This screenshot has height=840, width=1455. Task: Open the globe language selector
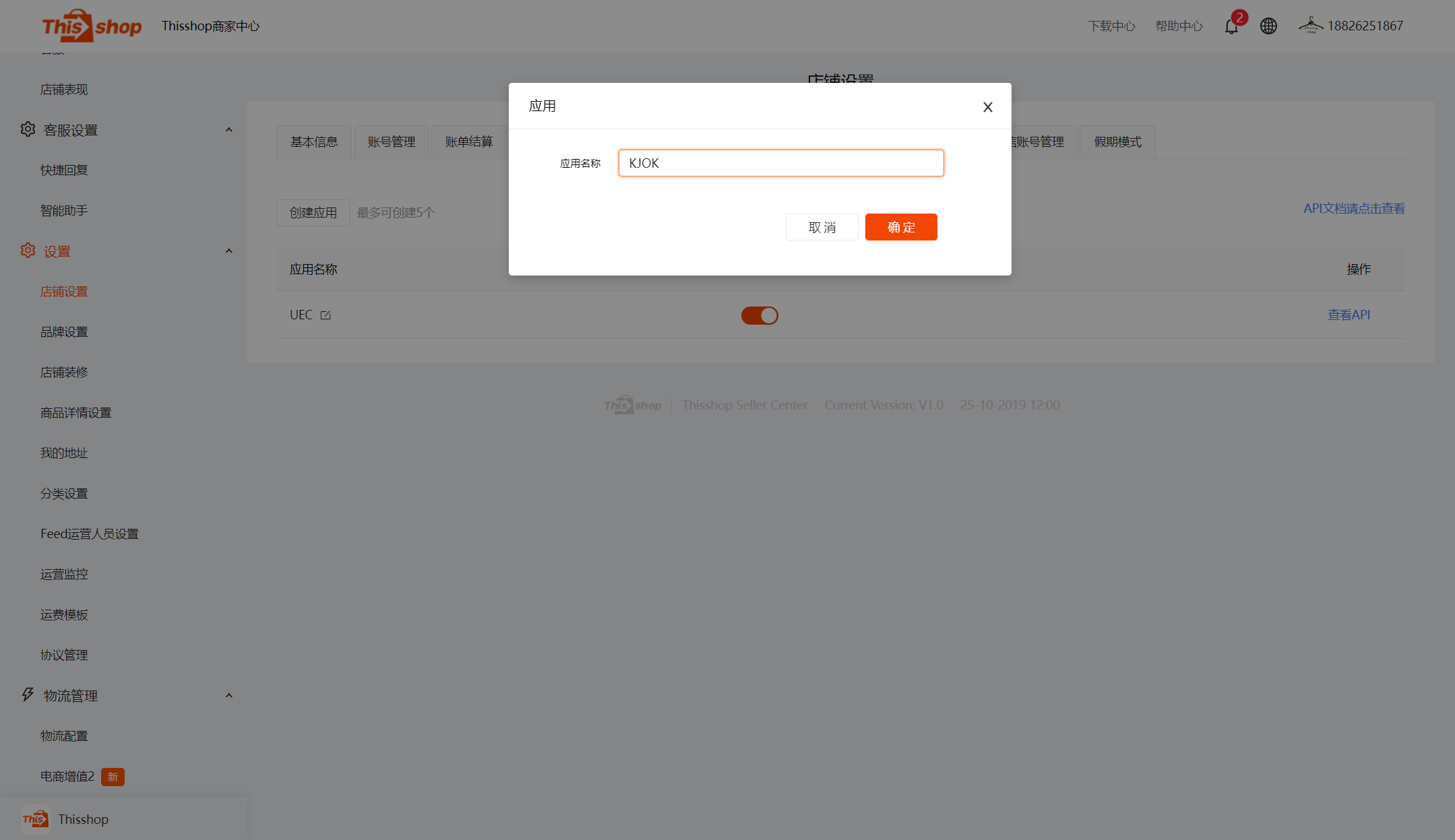click(x=1268, y=26)
